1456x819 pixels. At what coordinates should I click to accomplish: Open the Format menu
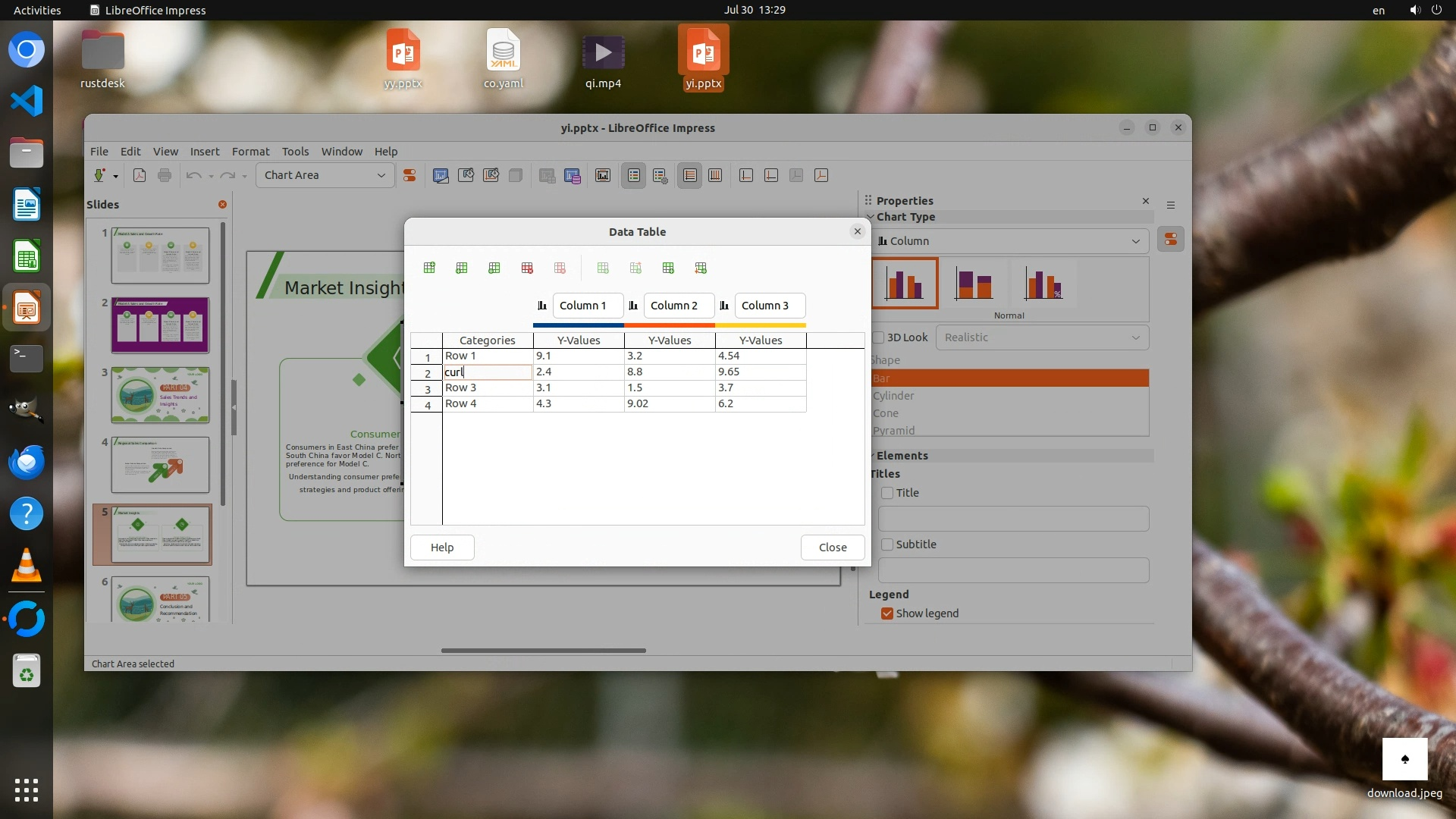tap(250, 152)
